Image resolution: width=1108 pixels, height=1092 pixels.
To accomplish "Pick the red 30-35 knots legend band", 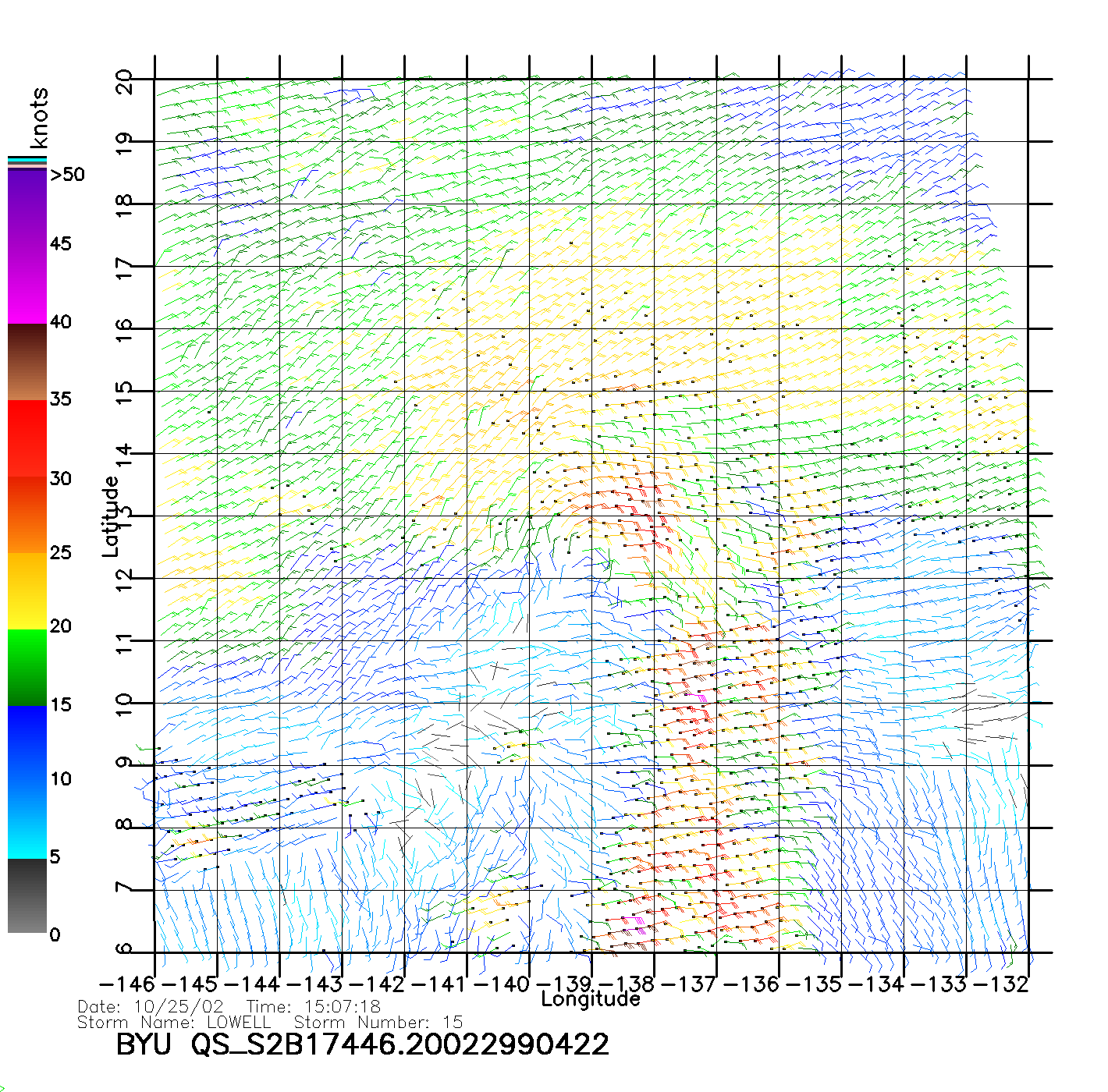I will (x=27, y=437).
